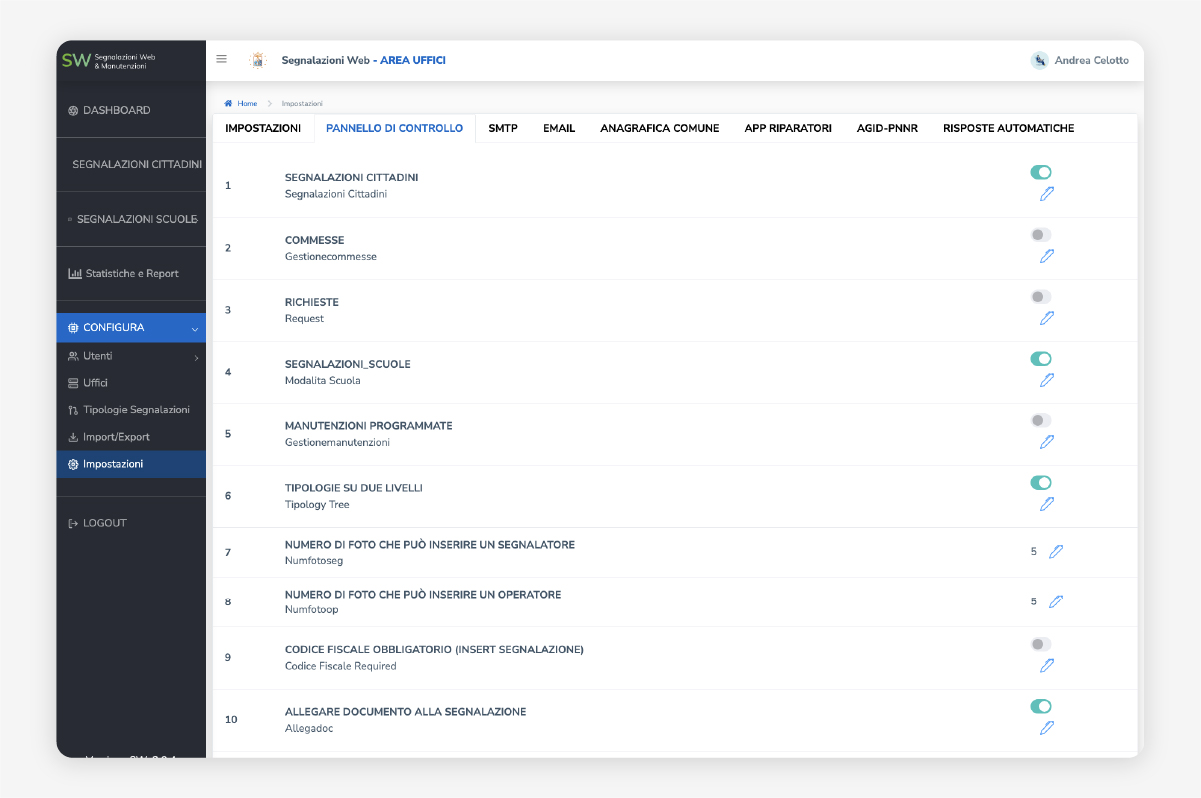
Task: Click edit pencil for Numero di foto operatore
Action: (1056, 601)
